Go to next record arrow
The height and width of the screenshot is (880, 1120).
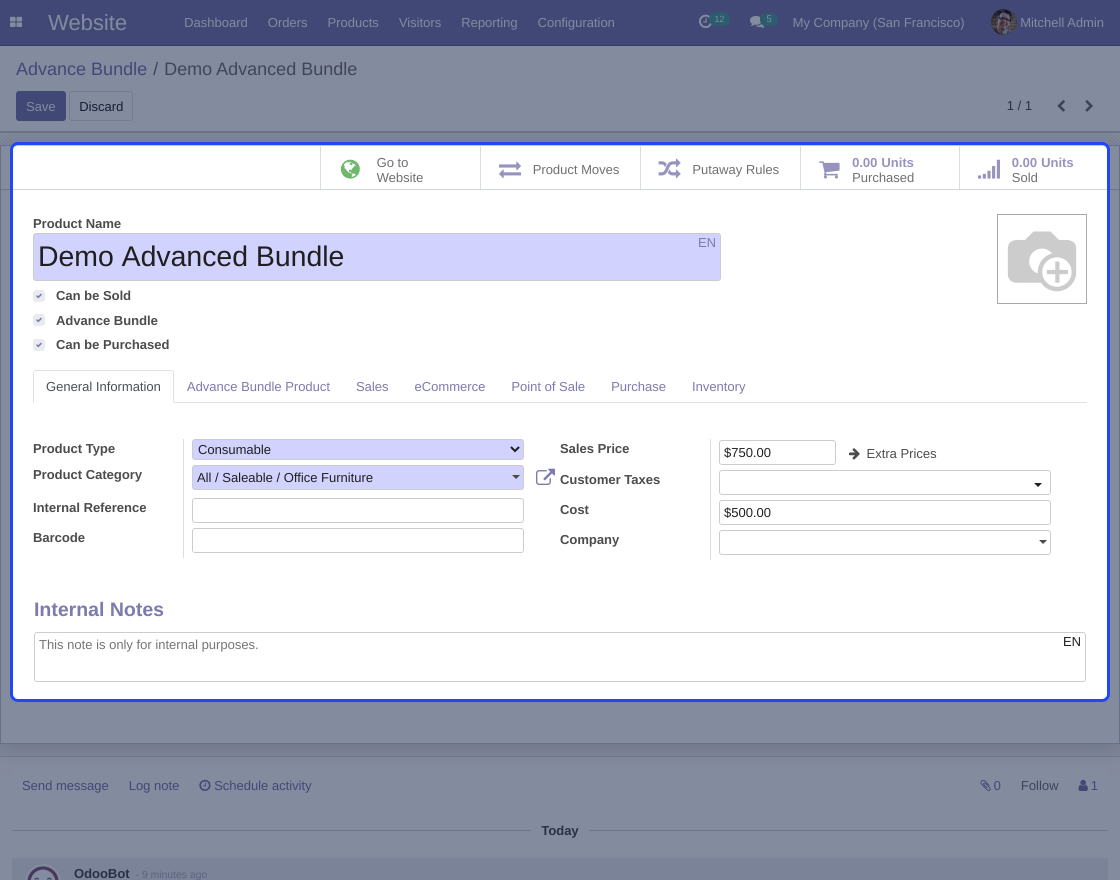pyautogui.click(x=1089, y=106)
